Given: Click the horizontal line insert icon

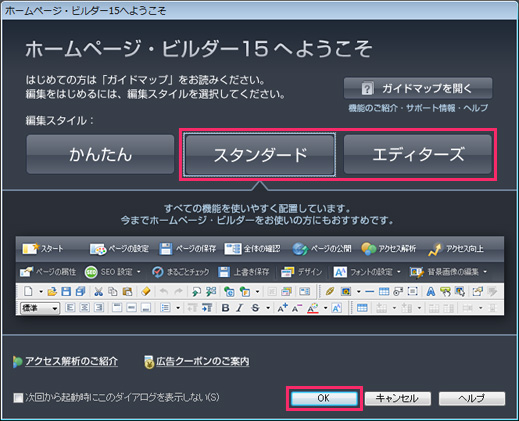Looking at the screenshot, I should click(369, 292).
